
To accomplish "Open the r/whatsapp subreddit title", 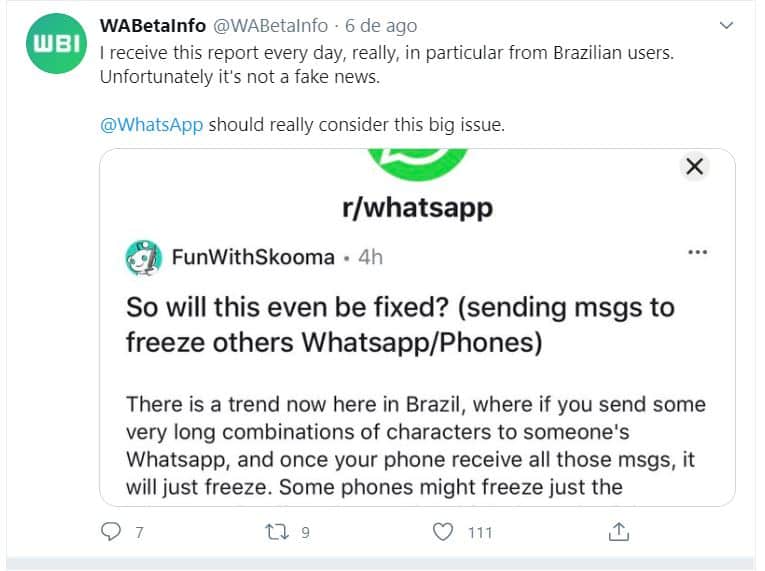I will click(x=418, y=209).
